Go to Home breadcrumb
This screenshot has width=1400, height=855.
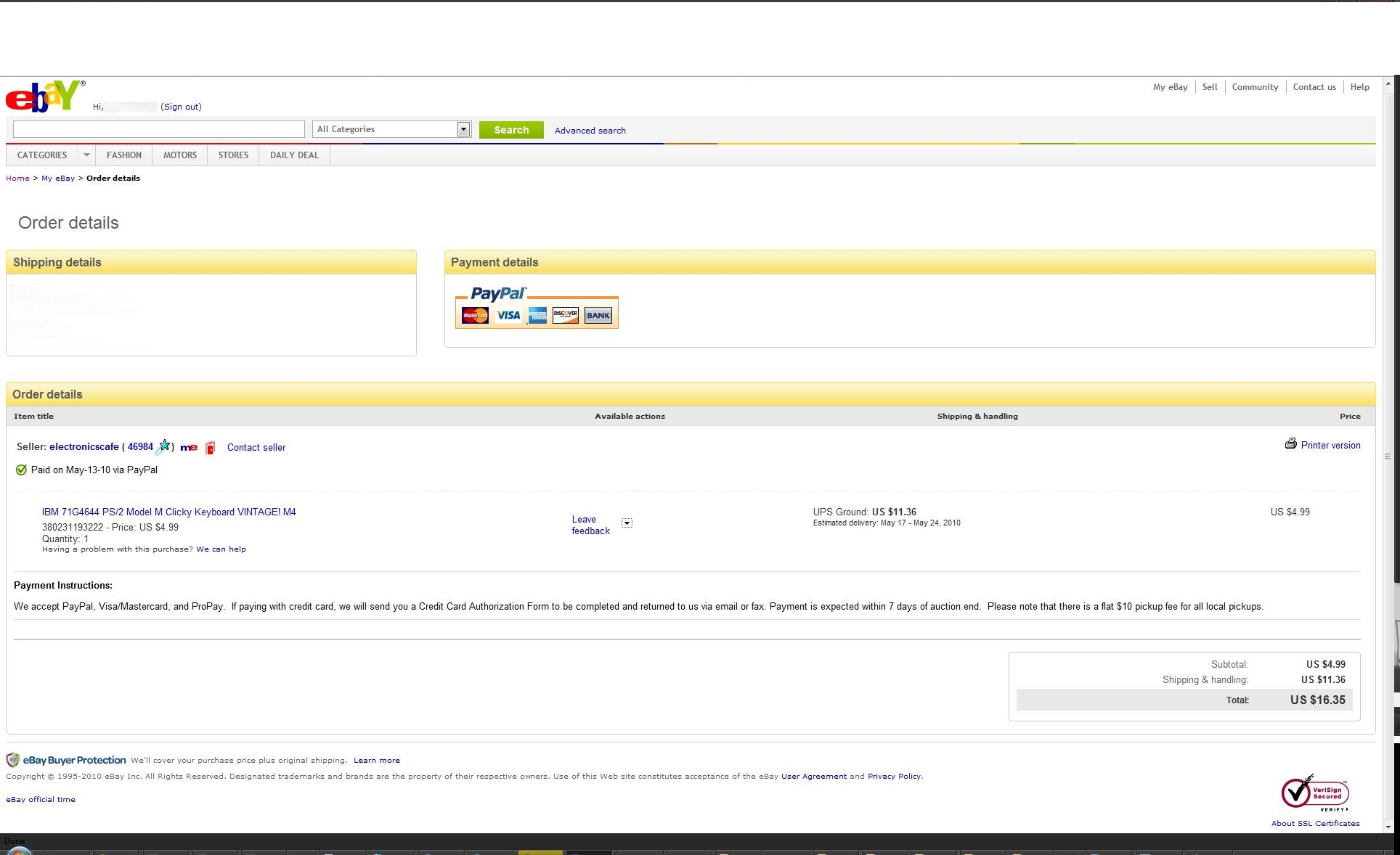(17, 178)
